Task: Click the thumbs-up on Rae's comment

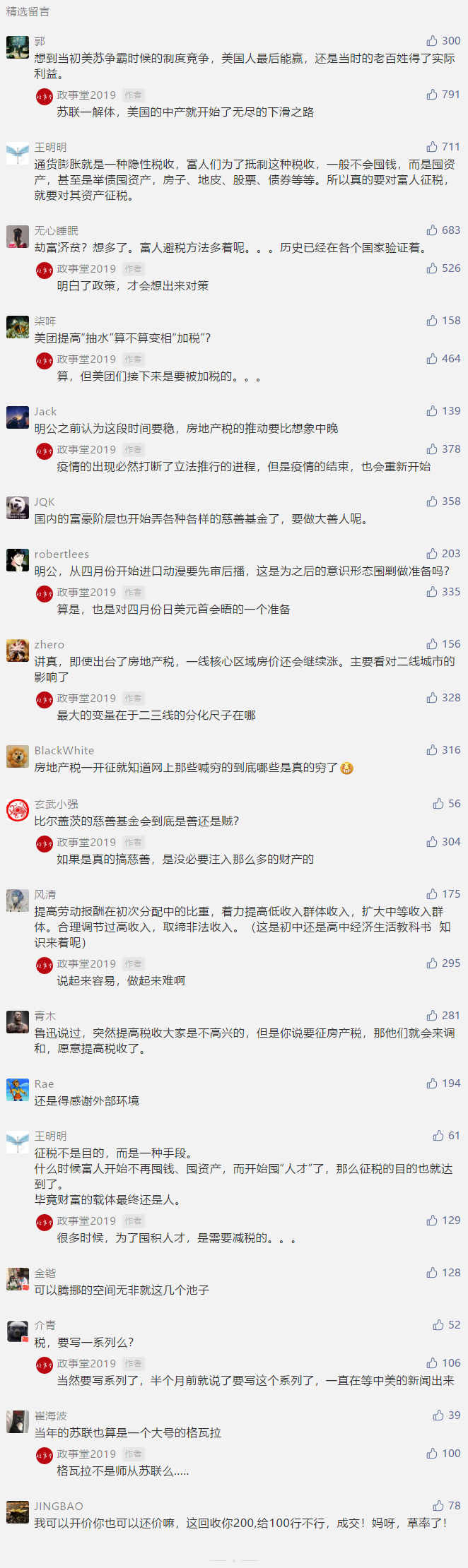Action: [432, 1083]
